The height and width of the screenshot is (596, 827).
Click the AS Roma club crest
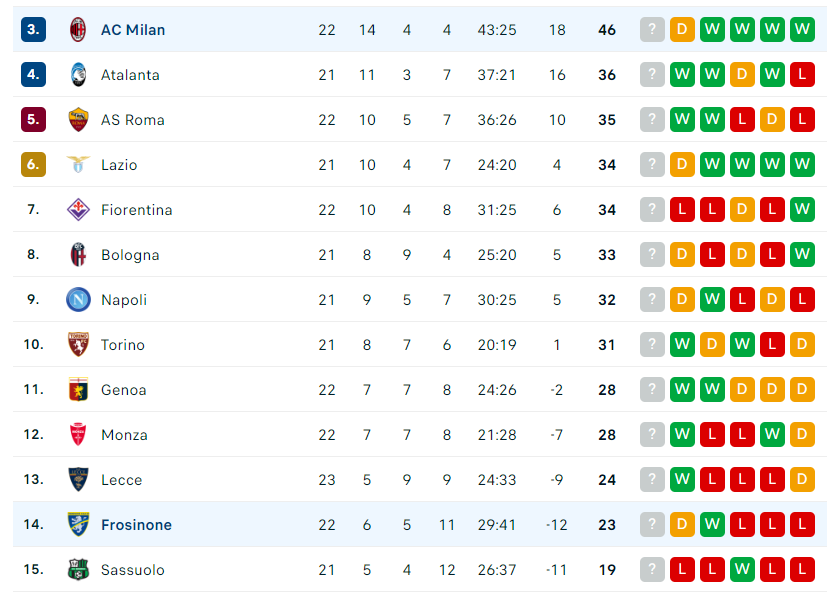(78, 120)
